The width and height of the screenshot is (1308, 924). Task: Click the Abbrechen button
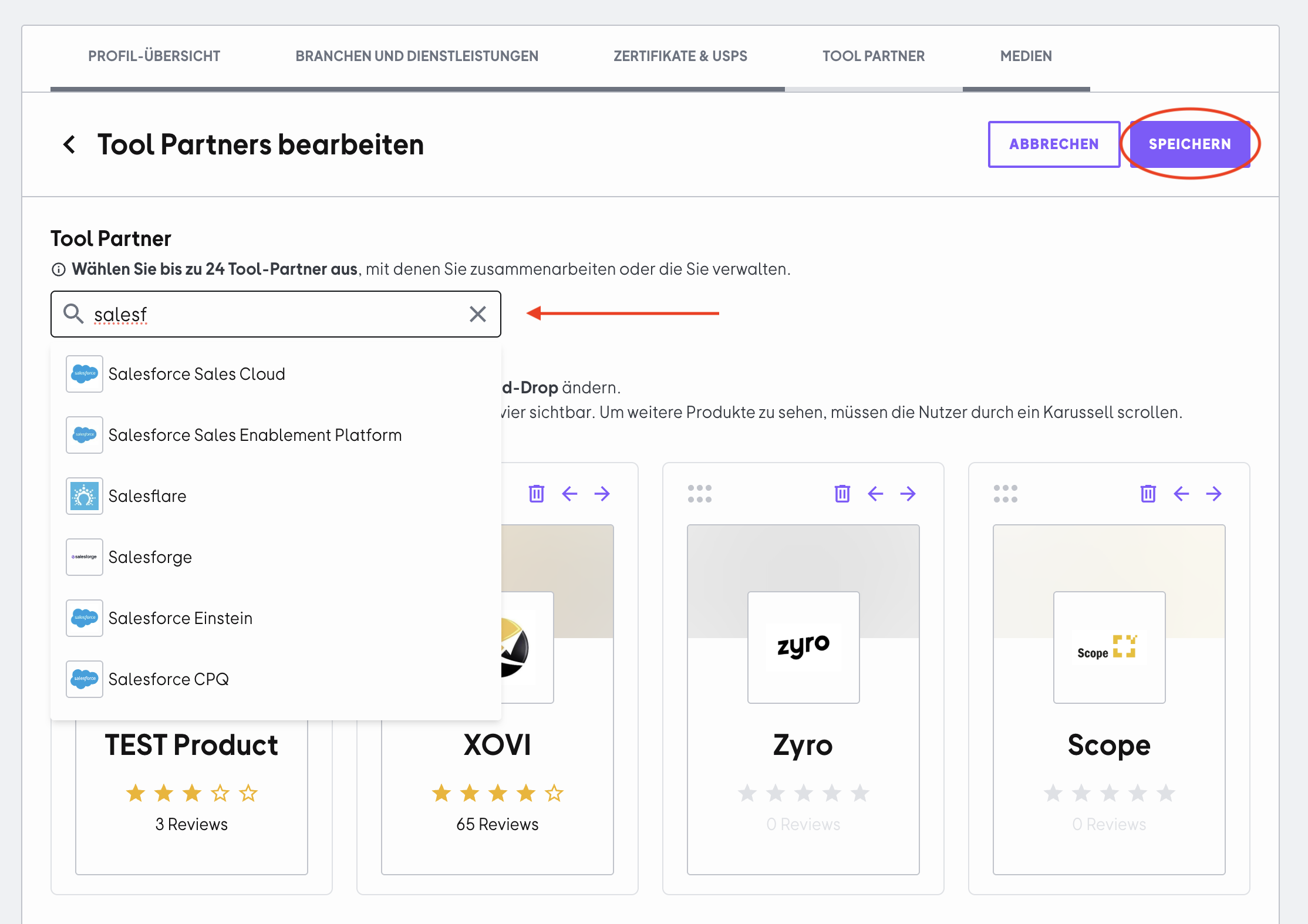(x=1054, y=144)
